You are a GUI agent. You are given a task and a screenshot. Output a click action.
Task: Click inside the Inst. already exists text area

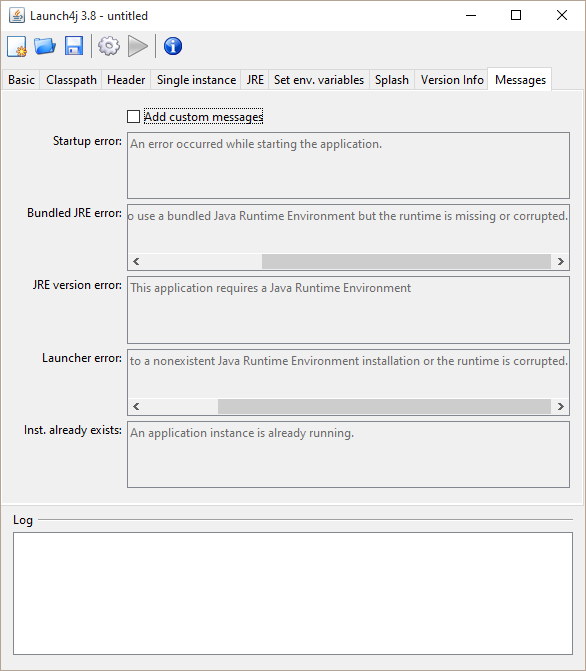point(348,454)
